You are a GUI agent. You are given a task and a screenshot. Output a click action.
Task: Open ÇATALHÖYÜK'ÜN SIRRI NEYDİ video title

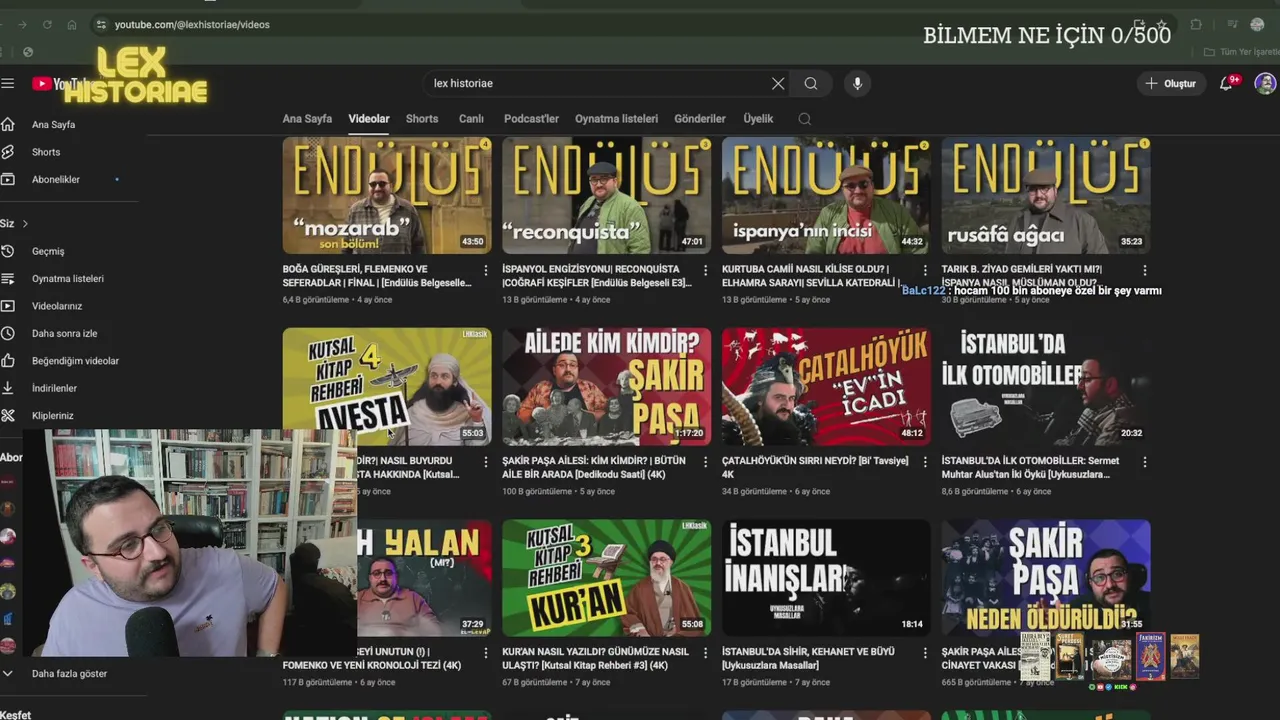click(815, 468)
